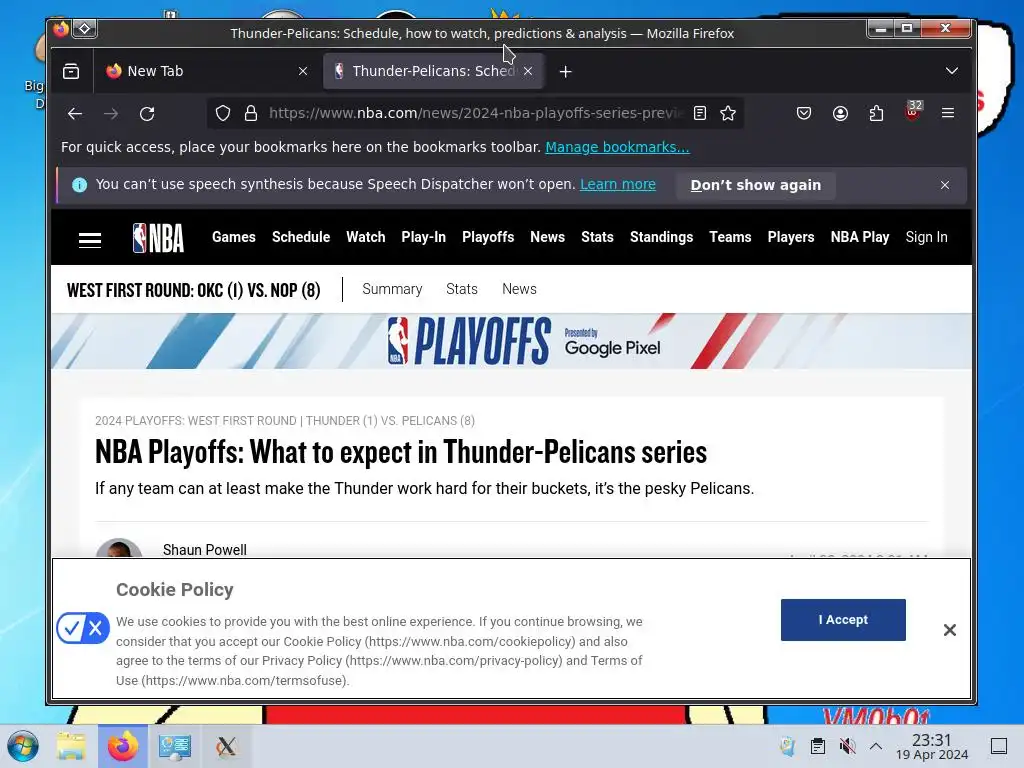The image size is (1024, 768).
Task: Click Firefox icon in taskbar
Action: [123, 746]
